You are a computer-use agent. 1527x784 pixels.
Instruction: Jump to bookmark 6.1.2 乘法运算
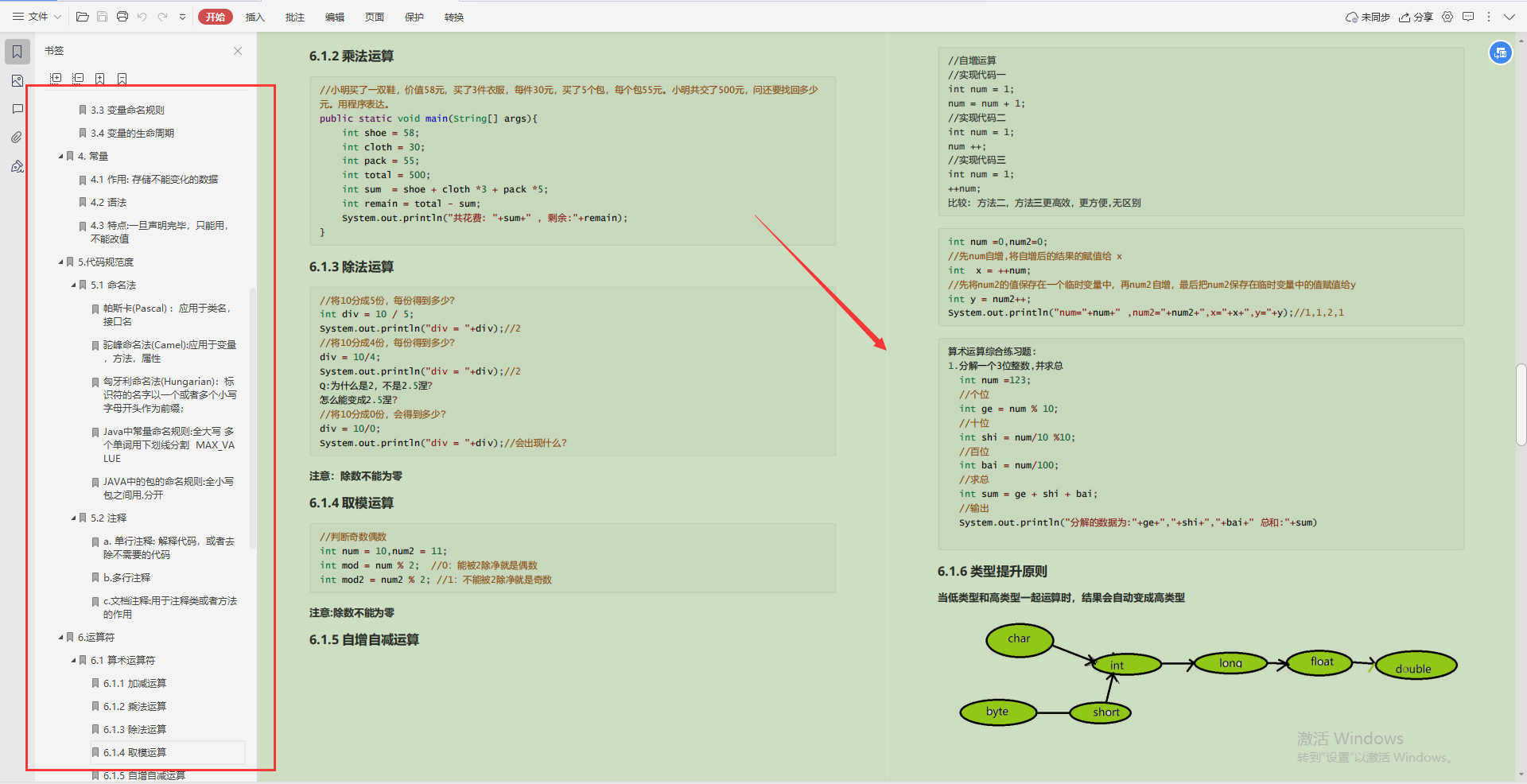tap(134, 707)
